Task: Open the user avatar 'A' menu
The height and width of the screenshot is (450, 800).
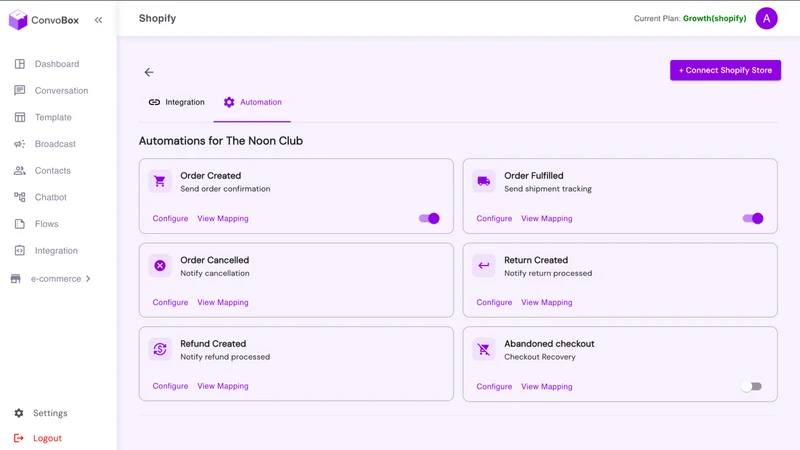Action: click(766, 18)
